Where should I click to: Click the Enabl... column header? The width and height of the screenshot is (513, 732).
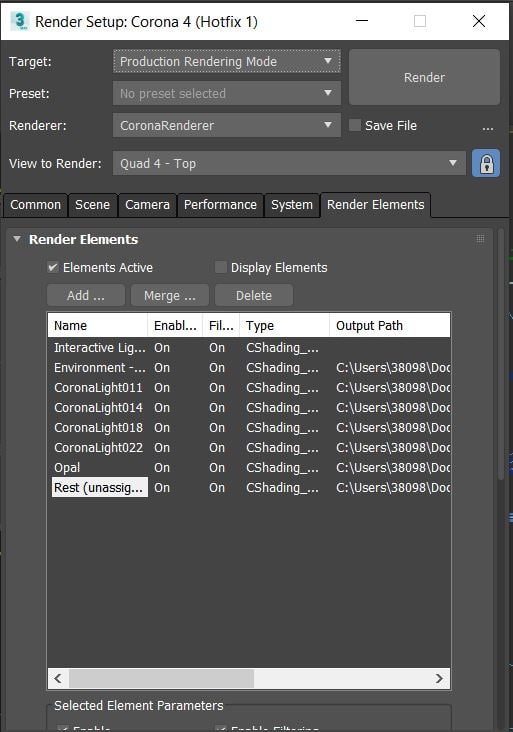175,325
